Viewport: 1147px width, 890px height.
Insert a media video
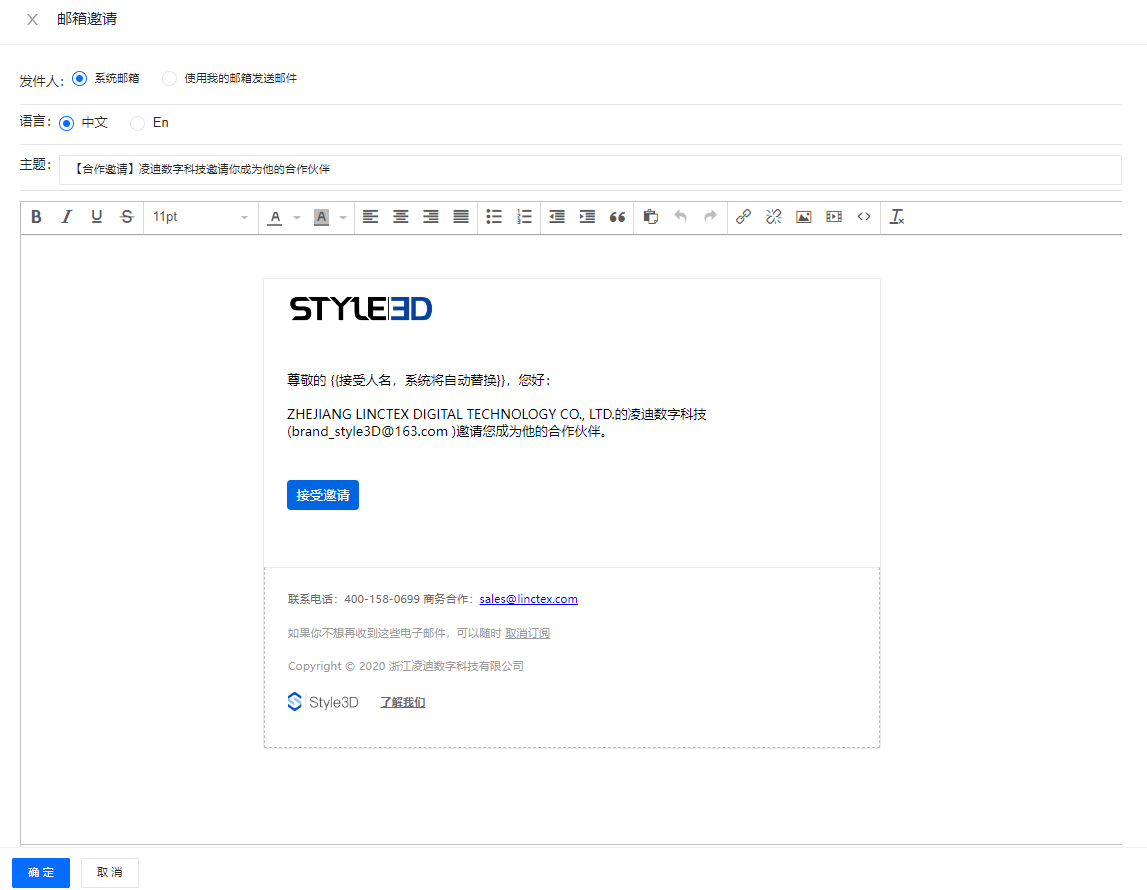pos(833,216)
